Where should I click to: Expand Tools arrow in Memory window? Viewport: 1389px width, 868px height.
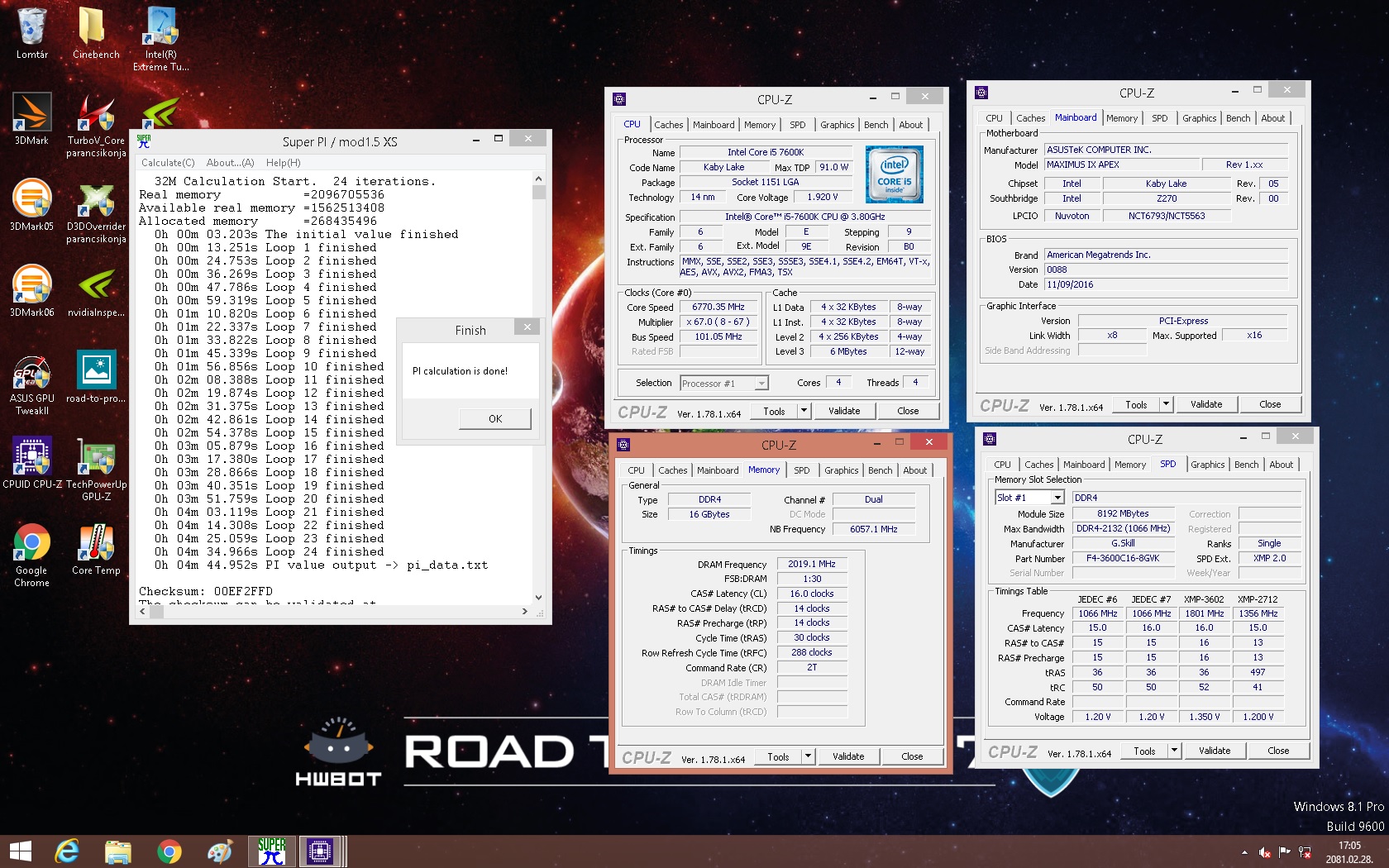click(808, 756)
